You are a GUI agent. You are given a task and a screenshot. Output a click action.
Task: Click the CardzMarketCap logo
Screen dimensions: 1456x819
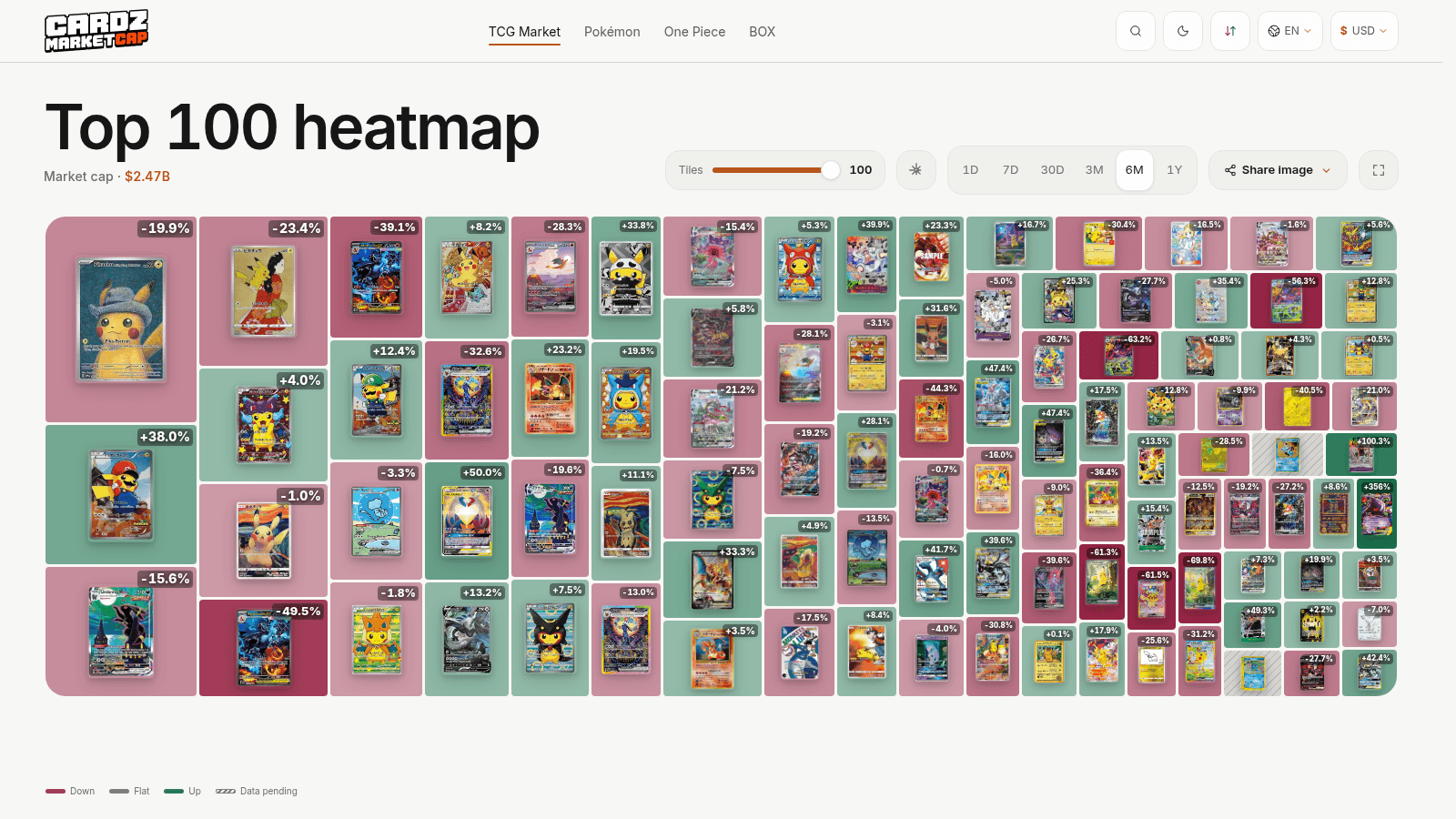(96, 31)
